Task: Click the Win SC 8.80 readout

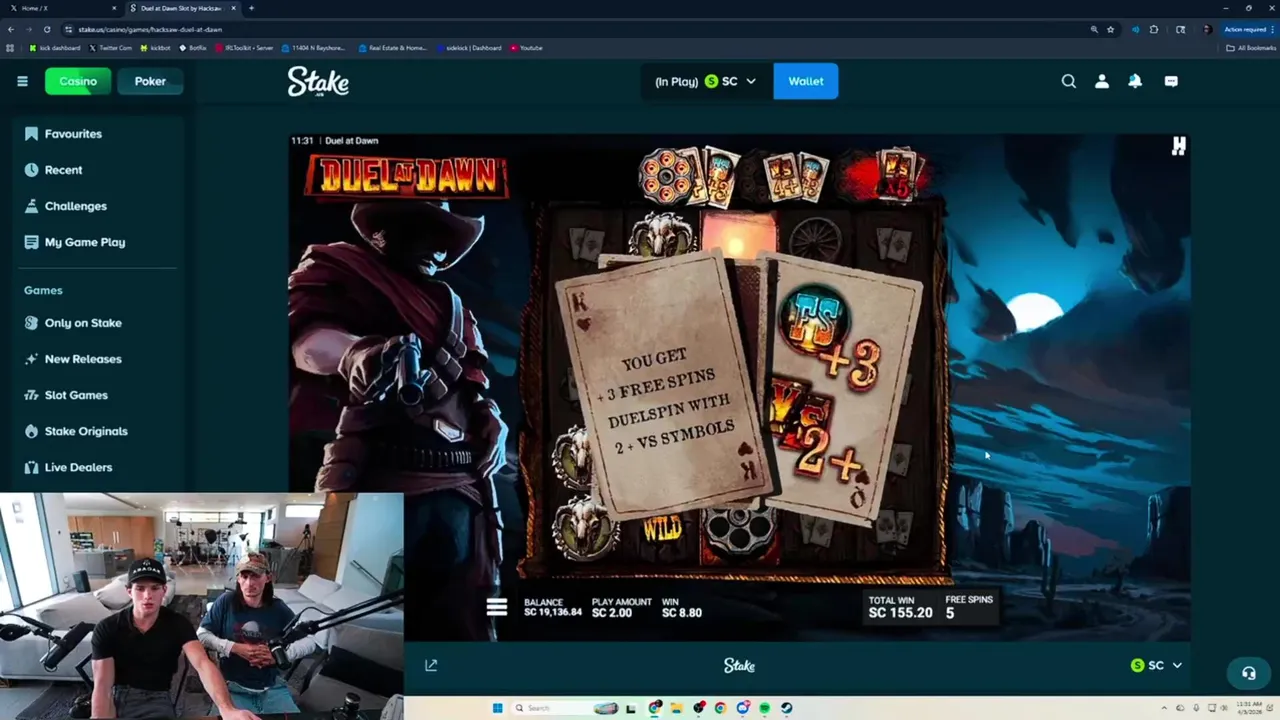Action: [682, 608]
